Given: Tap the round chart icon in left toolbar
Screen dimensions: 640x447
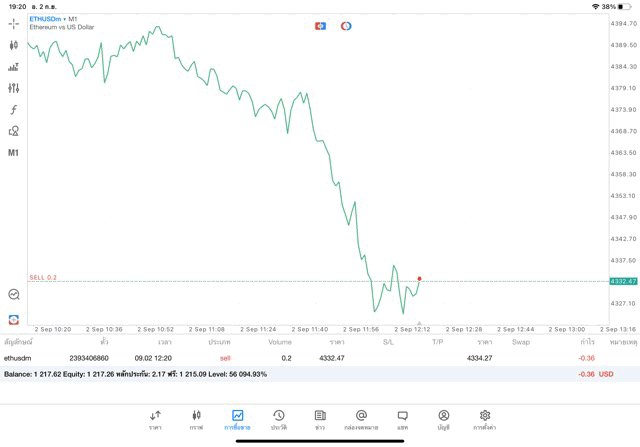Looking at the screenshot, I should coord(14,294).
